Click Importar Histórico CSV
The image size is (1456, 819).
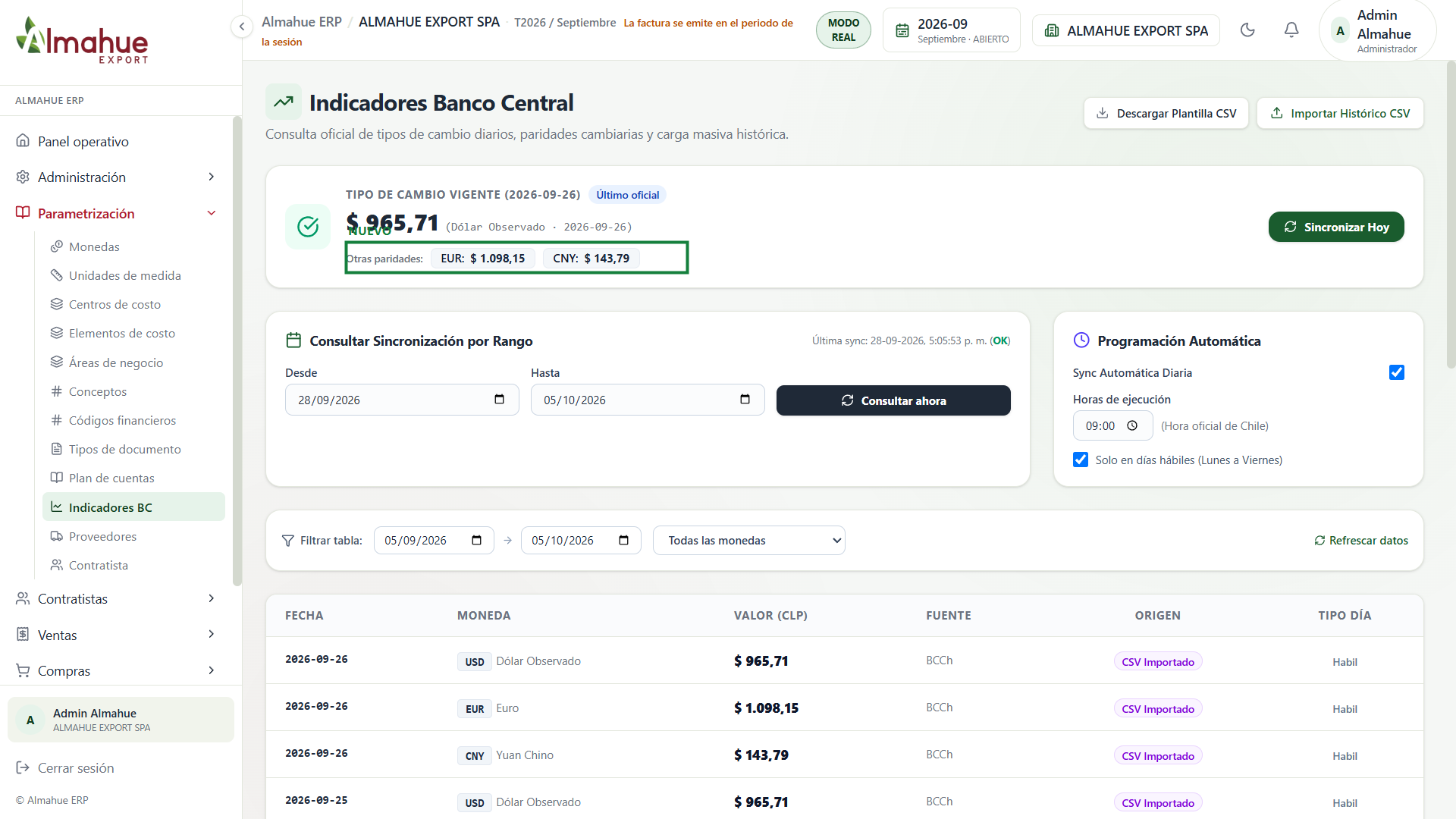pyautogui.click(x=1340, y=113)
